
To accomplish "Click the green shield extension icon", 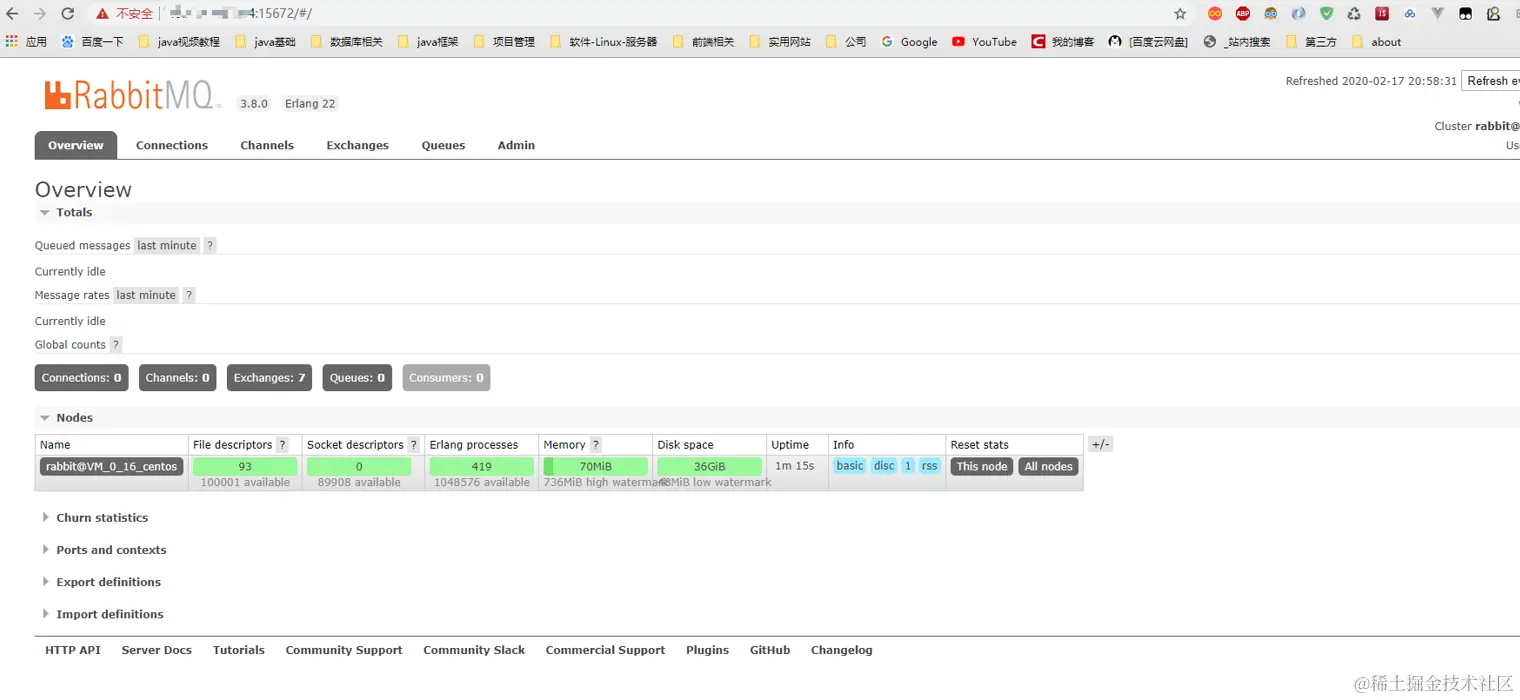I will pyautogui.click(x=1326, y=14).
